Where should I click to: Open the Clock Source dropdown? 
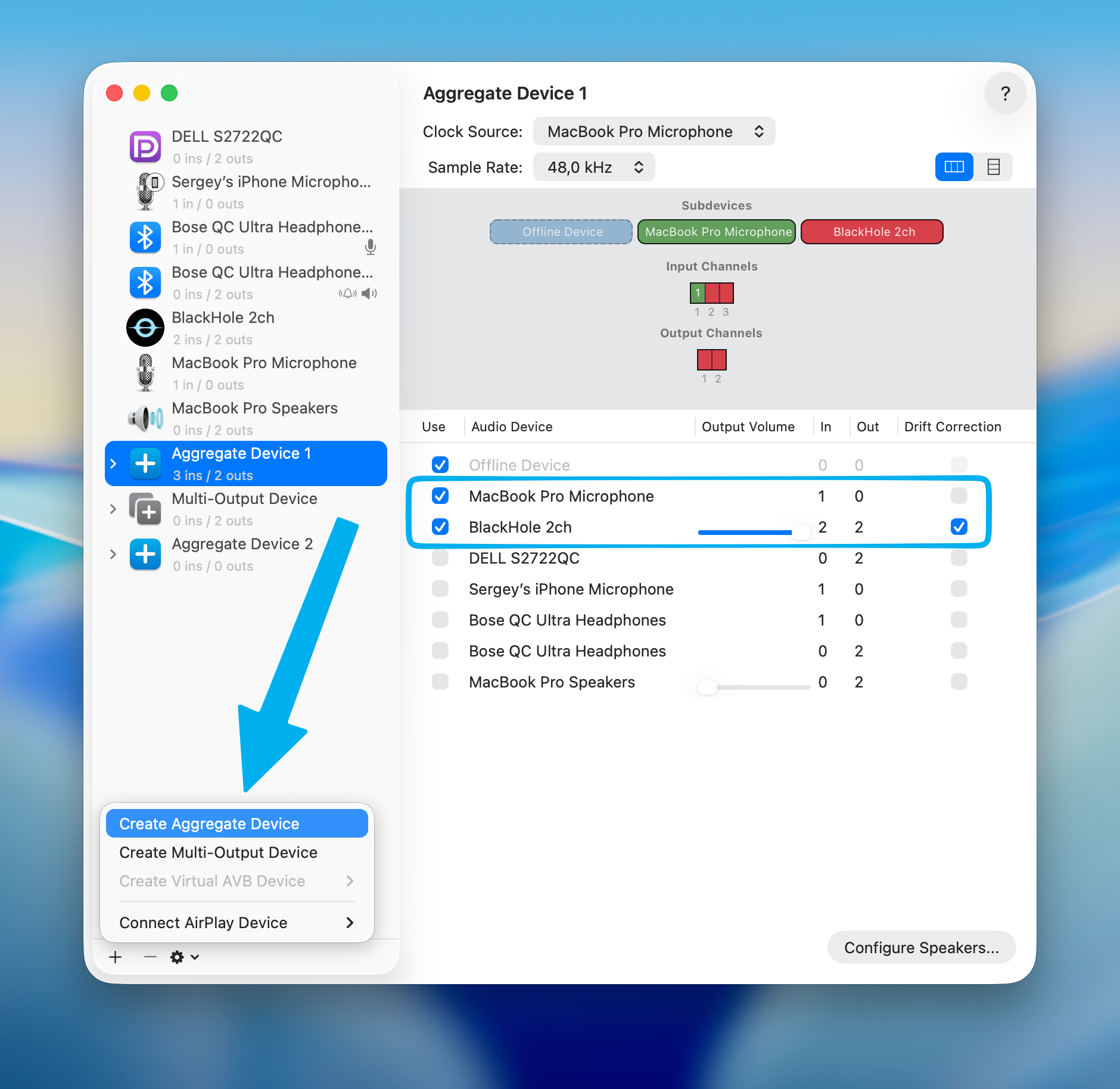pos(654,131)
